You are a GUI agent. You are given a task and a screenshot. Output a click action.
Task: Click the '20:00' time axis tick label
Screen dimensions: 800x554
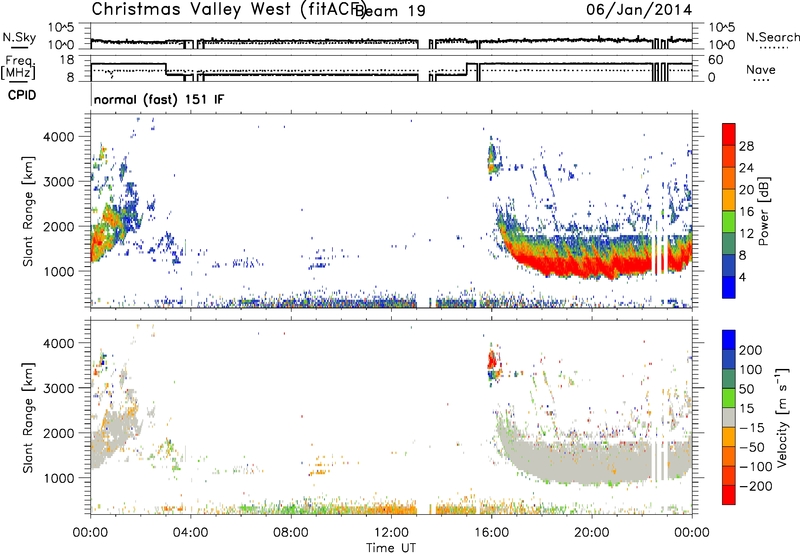coord(592,533)
